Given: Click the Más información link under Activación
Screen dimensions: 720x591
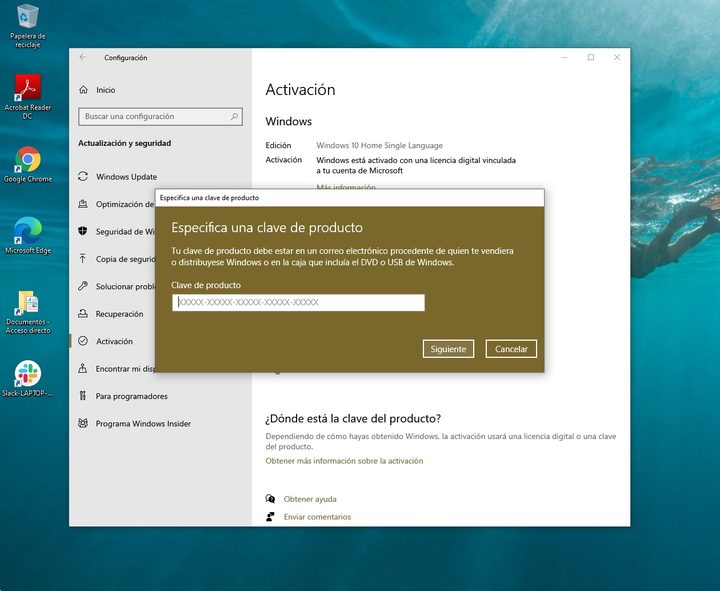Looking at the screenshot, I should click(346, 186).
